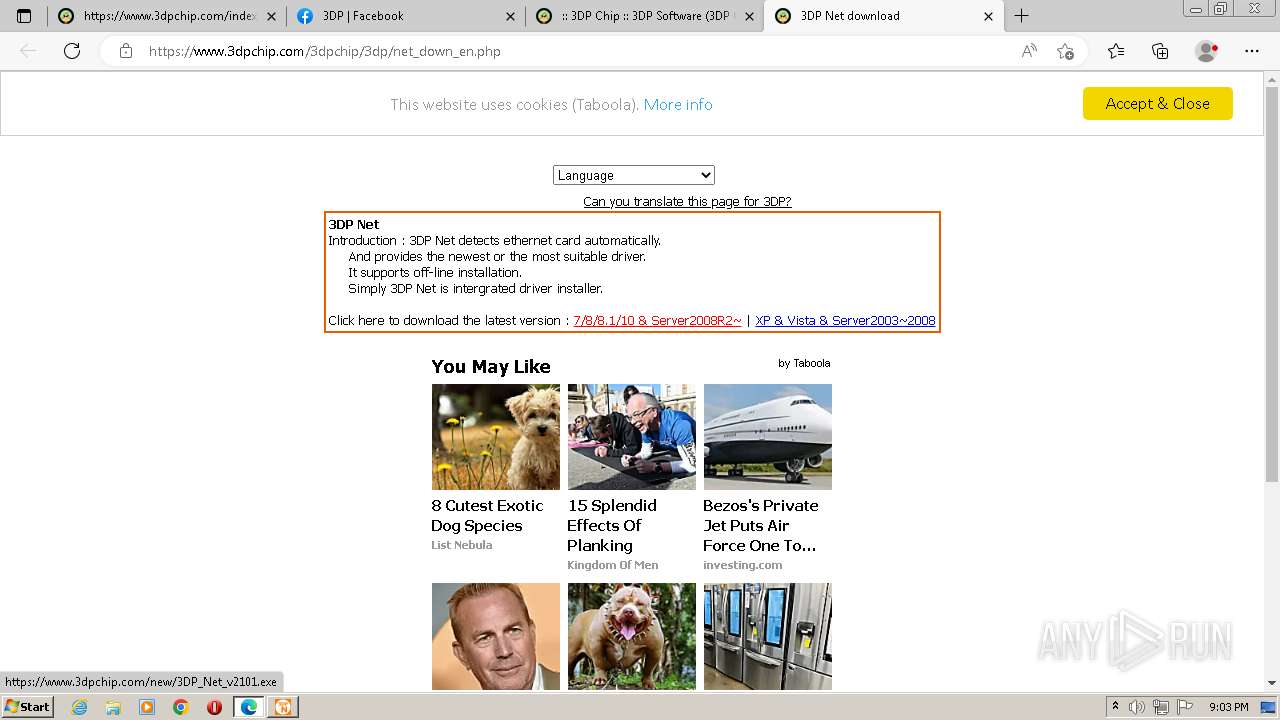This screenshot has width=1280, height=720.
Task: Click the 'List Nebula' source label
Action: pos(461,545)
